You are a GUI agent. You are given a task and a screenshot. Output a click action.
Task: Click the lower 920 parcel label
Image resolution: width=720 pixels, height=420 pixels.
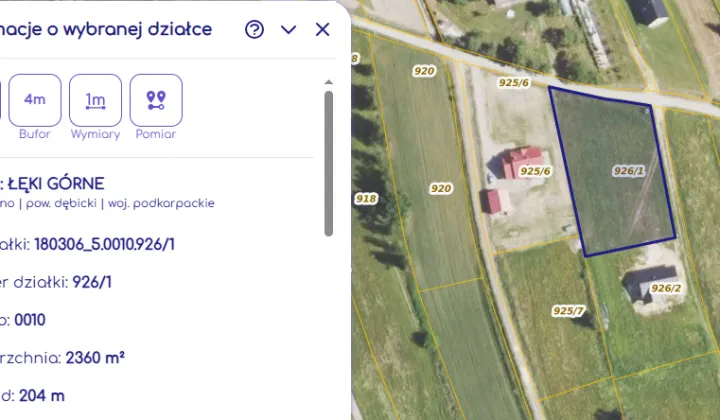coord(441,189)
